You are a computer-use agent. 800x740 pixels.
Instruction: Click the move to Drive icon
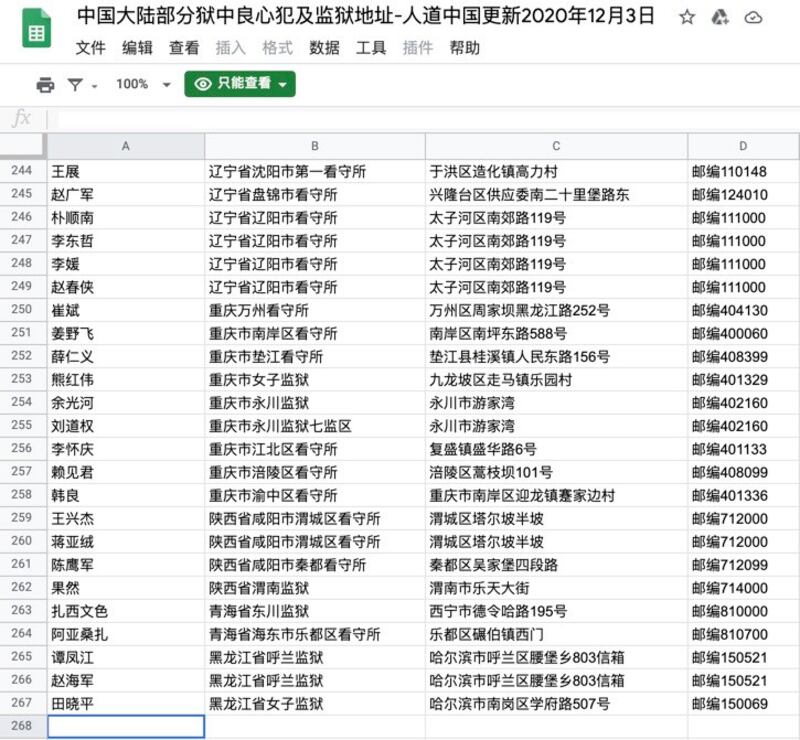(x=720, y=17)
